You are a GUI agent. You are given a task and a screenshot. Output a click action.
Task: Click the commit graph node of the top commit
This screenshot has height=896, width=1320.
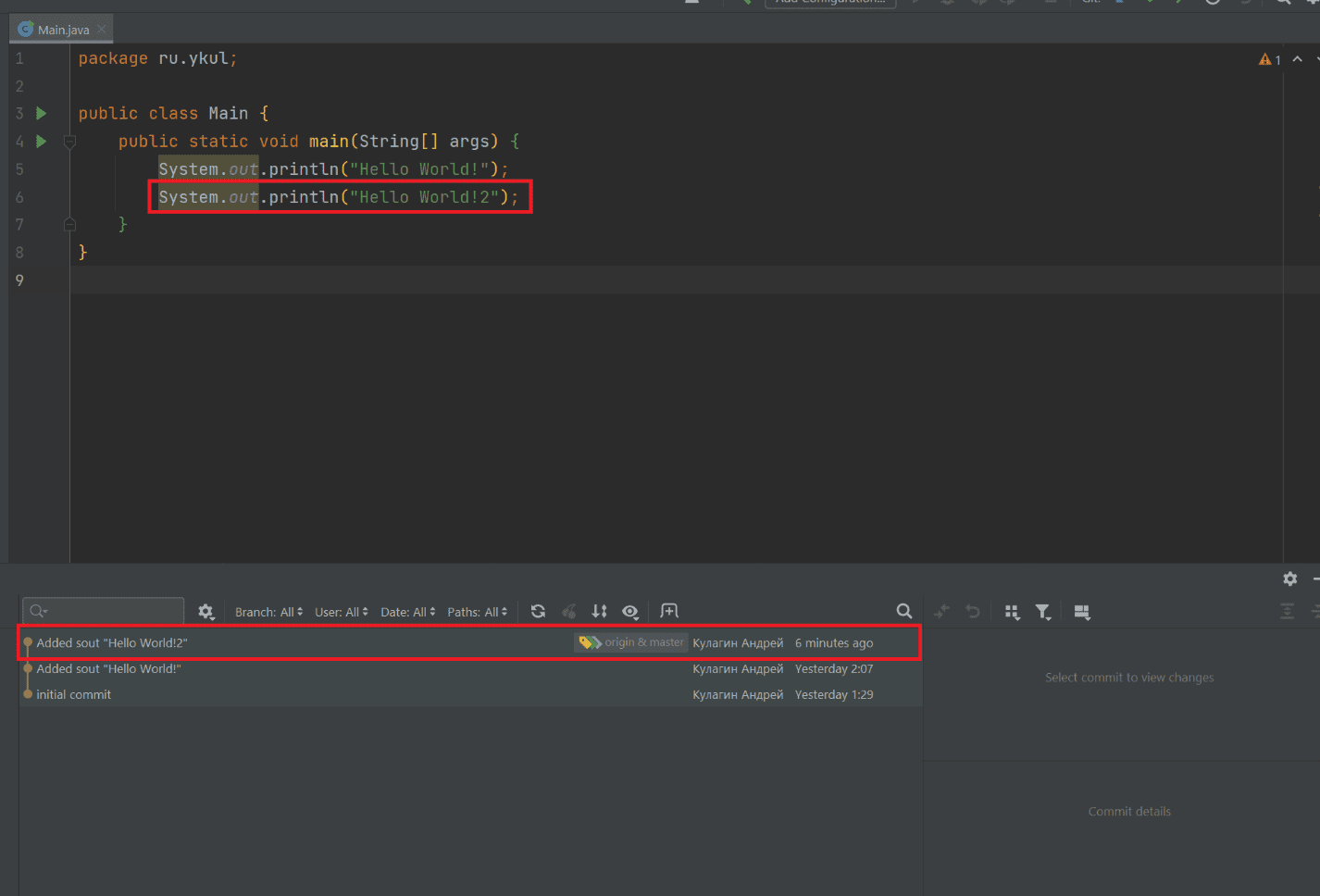tap(28, 642)
